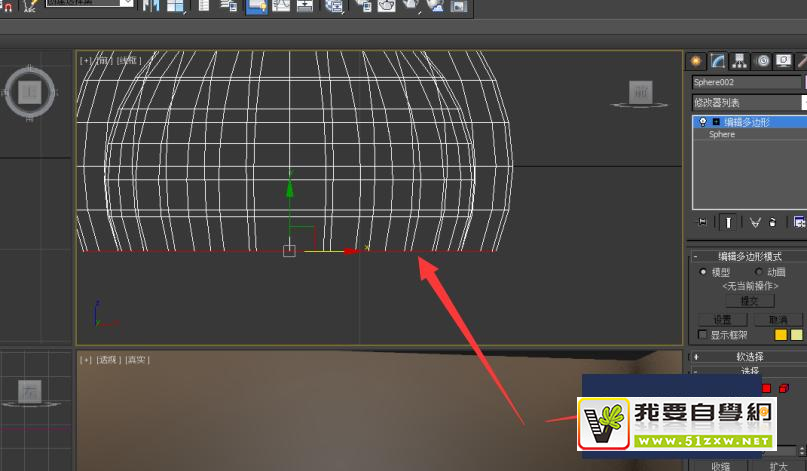Collapse the 编辑多边形模式 rollout
The width and height of the screenshot is (807, 471).
pos(747,256)
